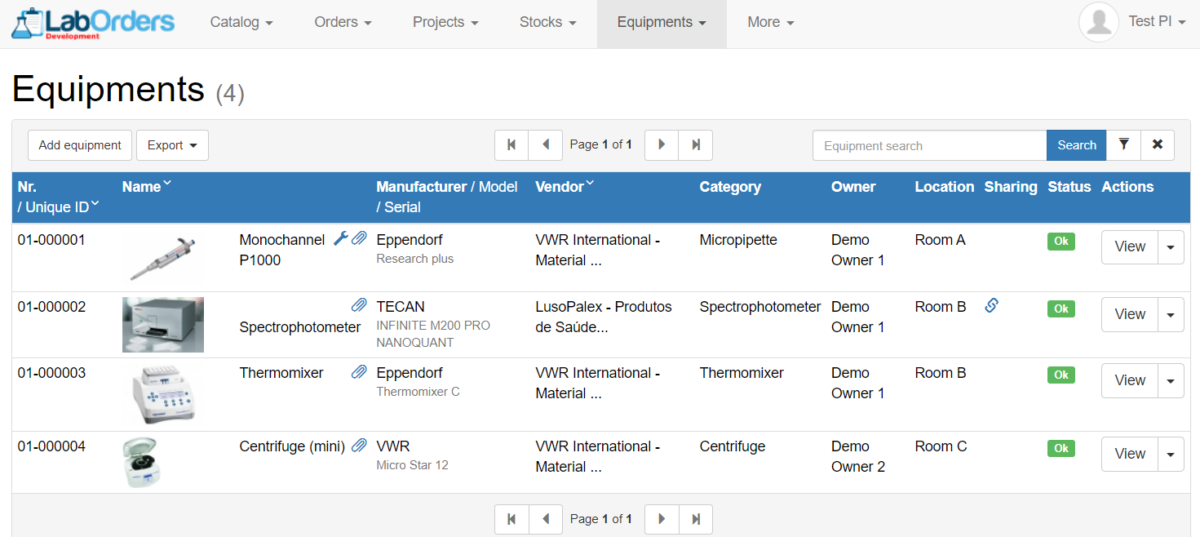Go to last page in top pagination
Viewport: 1200px width, 537px height.
pyautogui.click(x=695, y=145)
